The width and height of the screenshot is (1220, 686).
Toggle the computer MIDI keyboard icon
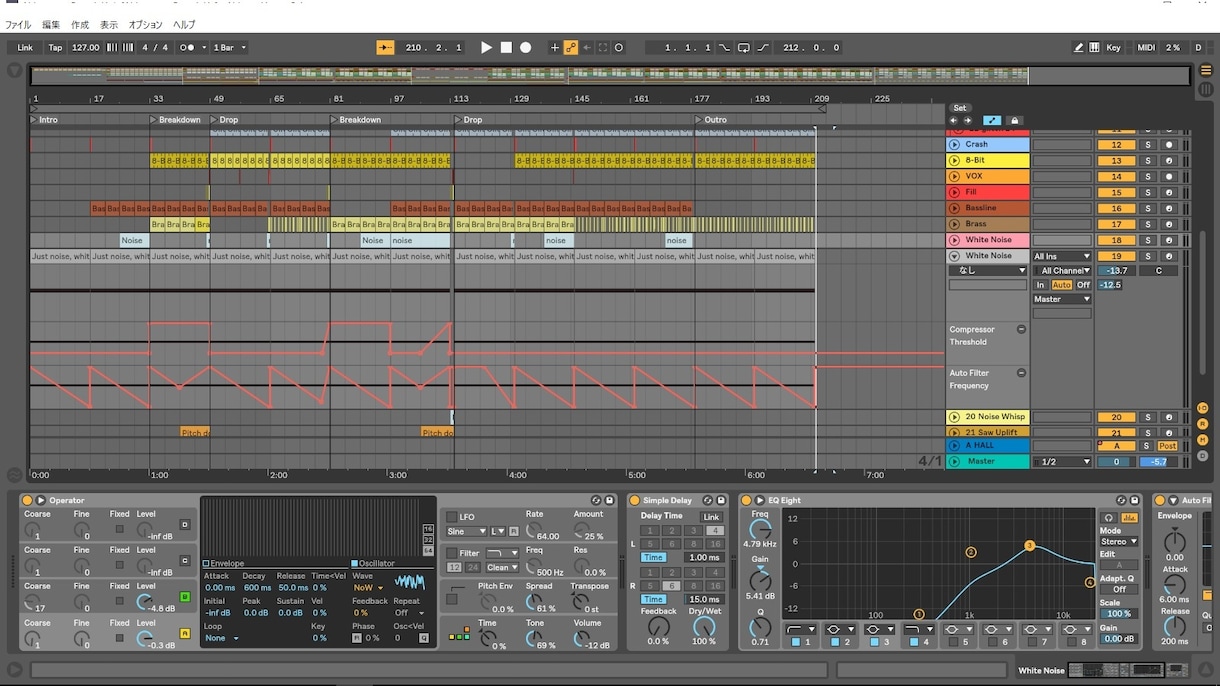[x=1094, y=47]
